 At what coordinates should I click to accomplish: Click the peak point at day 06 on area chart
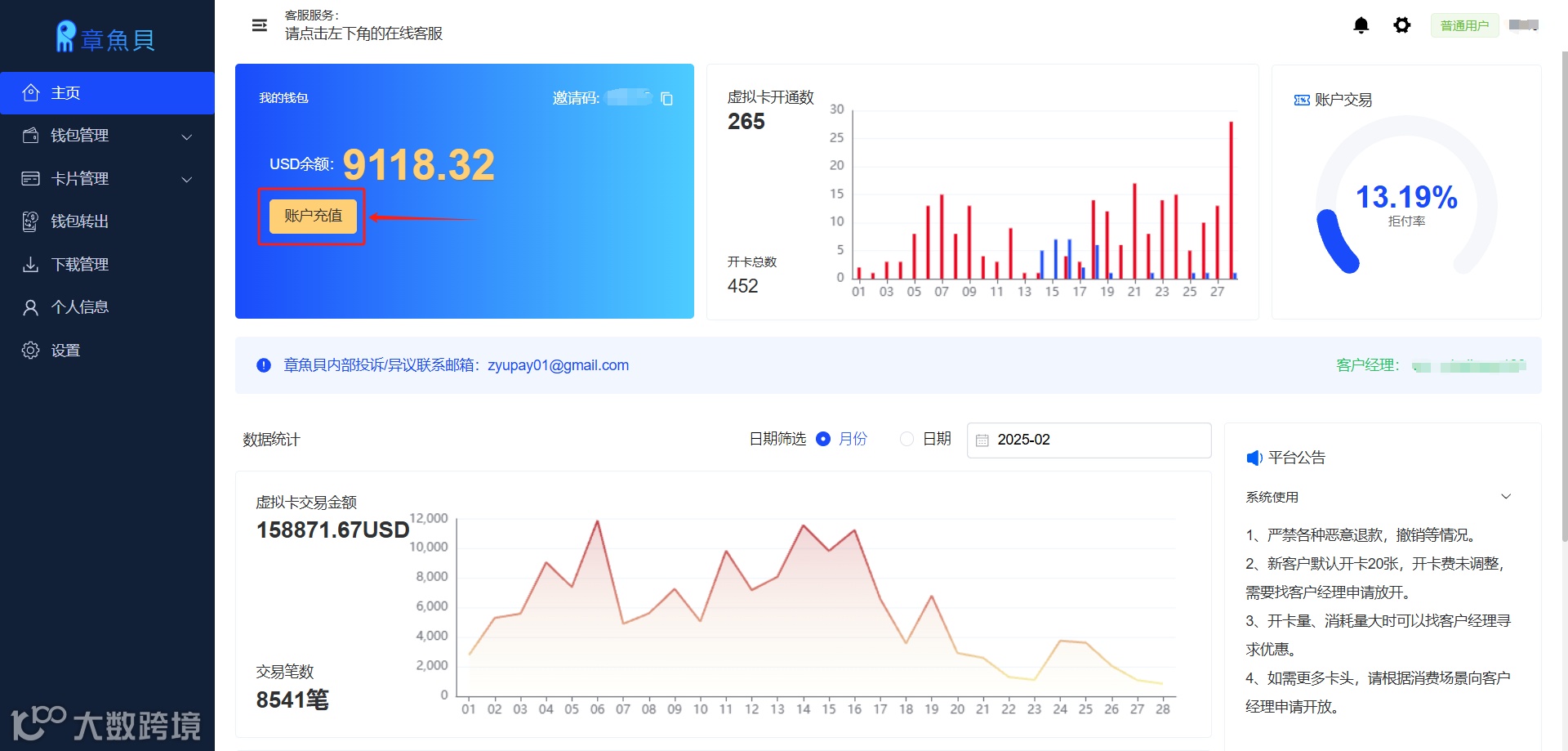pos(597,521)
